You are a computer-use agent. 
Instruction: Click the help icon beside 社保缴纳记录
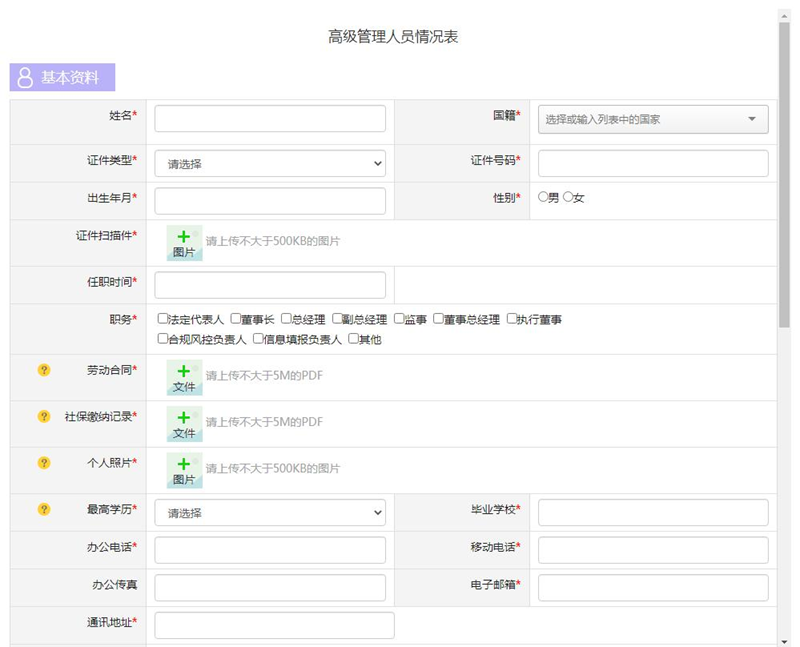pyautogui.click(x=44, y=416)
